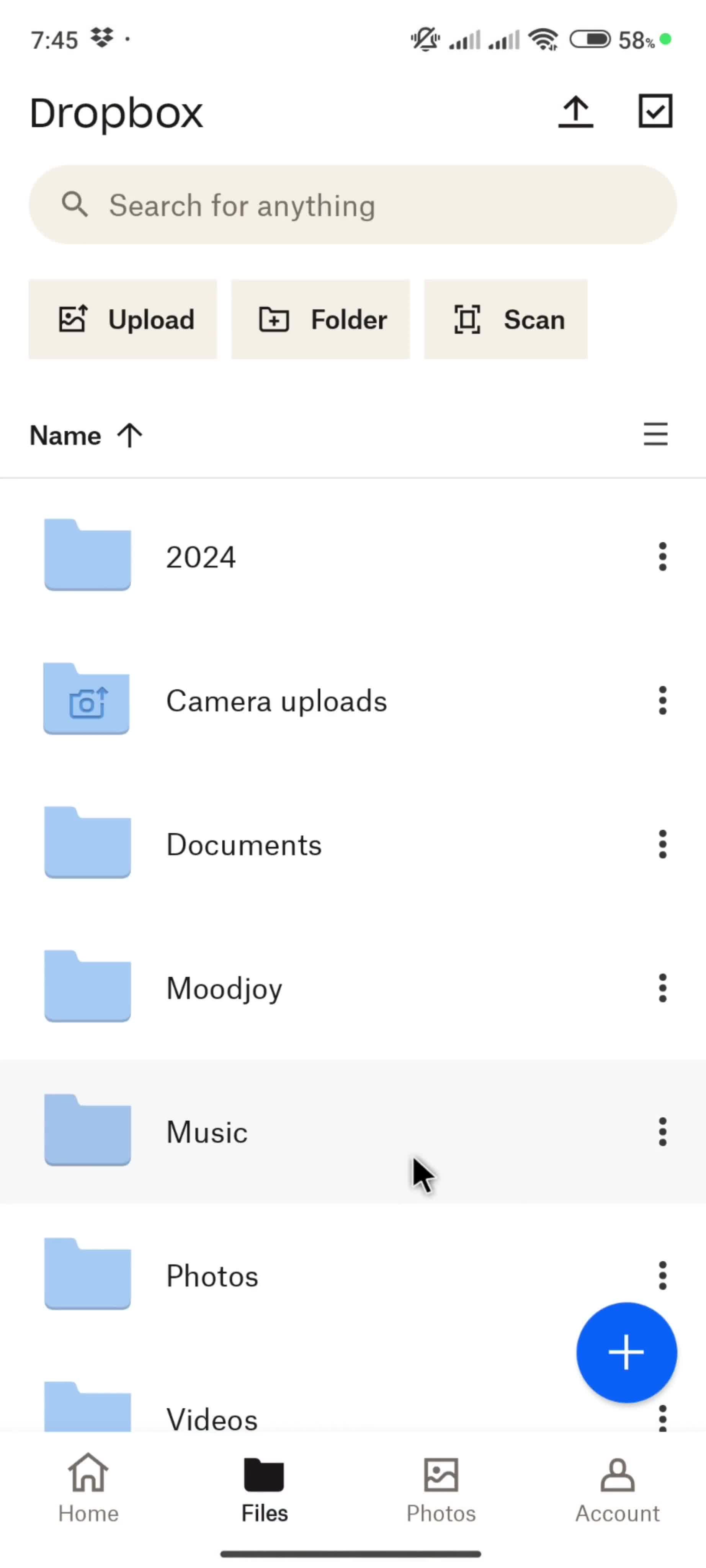
Task: Tap the battery indicator in status bar
Action: (590, 39)
